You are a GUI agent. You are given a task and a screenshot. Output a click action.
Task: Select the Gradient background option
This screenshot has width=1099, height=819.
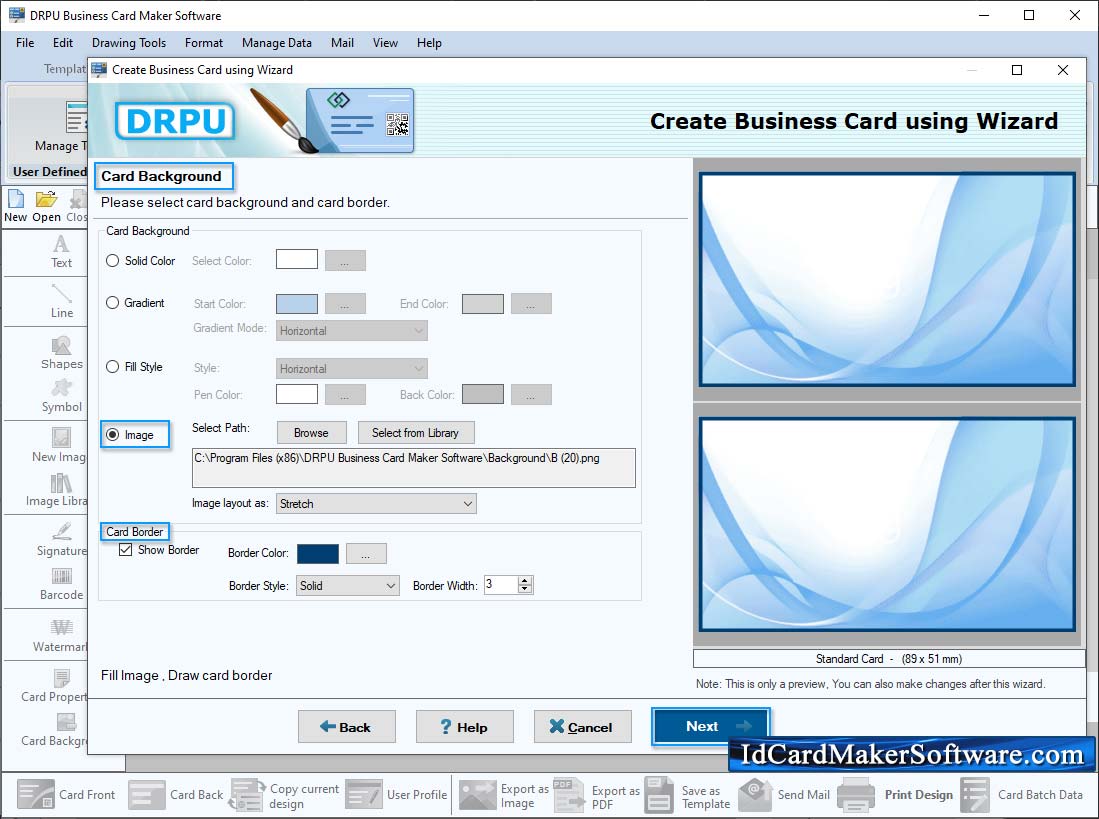tap(112, 303)
